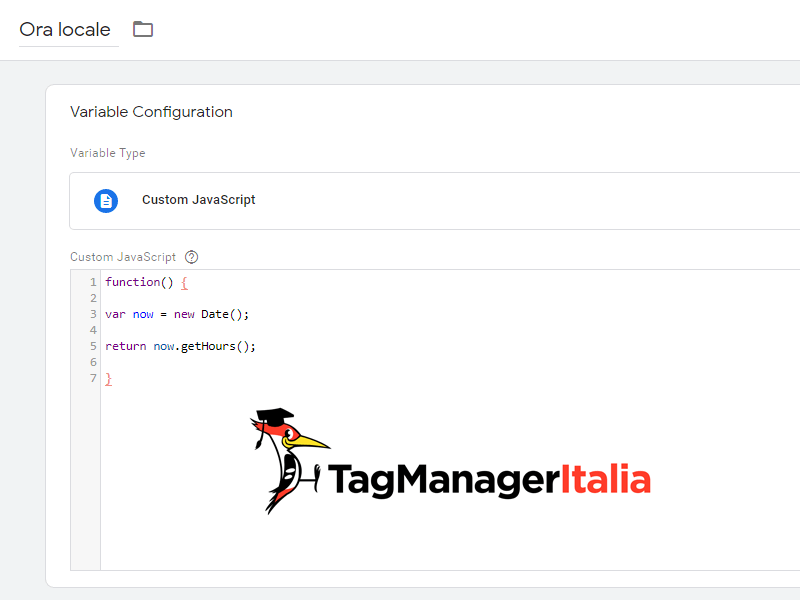Select the Custom JavaScript variable type box
This screenshot has height=600, width=800.
pyautogui.click(x=435, y=201)
